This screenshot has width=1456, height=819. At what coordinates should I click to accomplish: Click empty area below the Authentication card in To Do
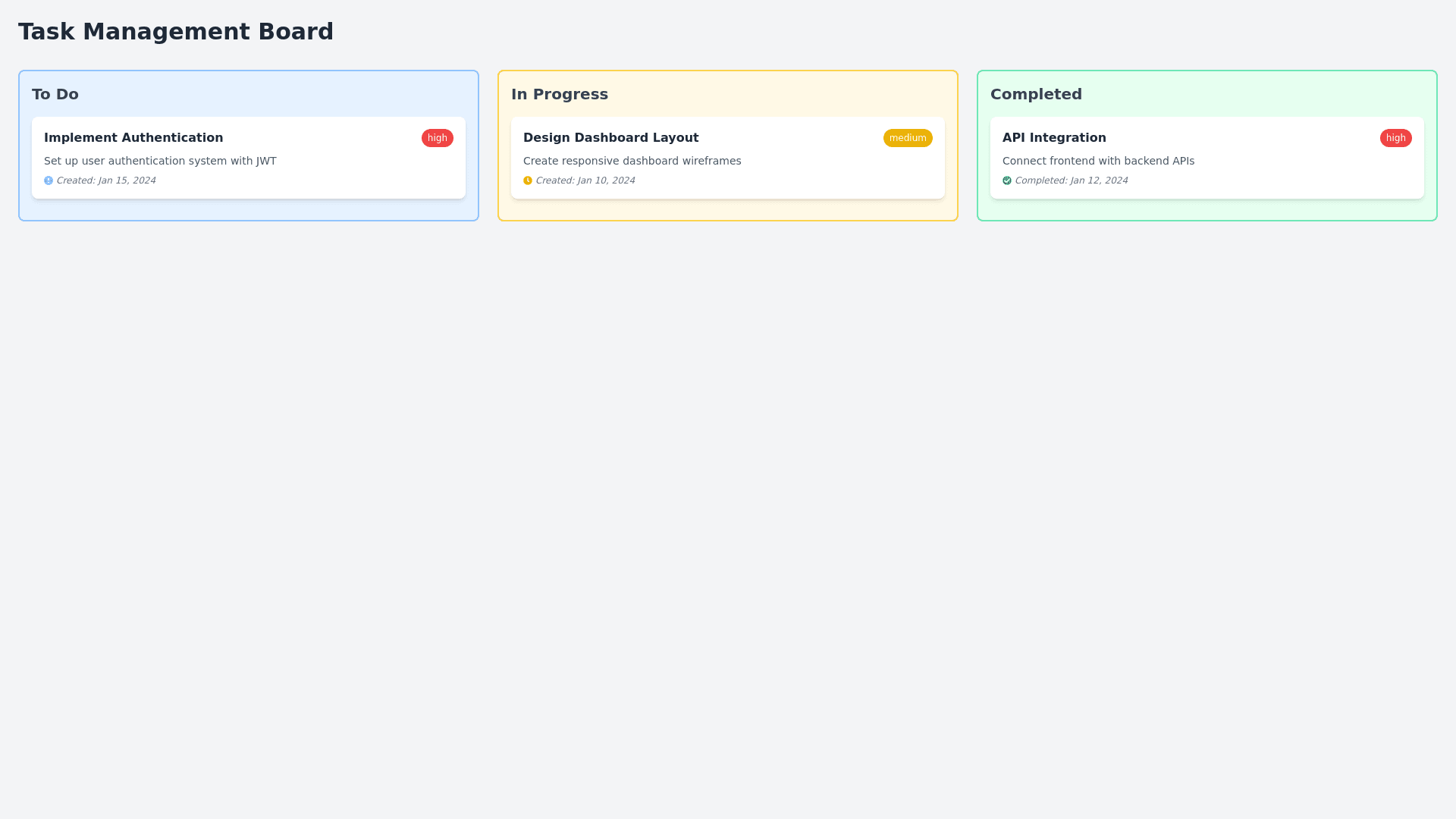tap(249, 210)
